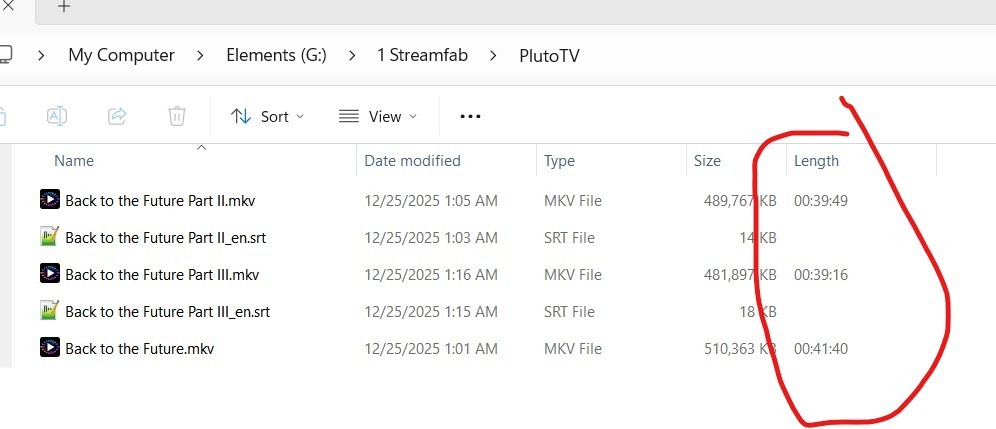Screen dimensions: 996x429
Task: Open the See more ellipsis menu
Action: click(x=470, y=116)
